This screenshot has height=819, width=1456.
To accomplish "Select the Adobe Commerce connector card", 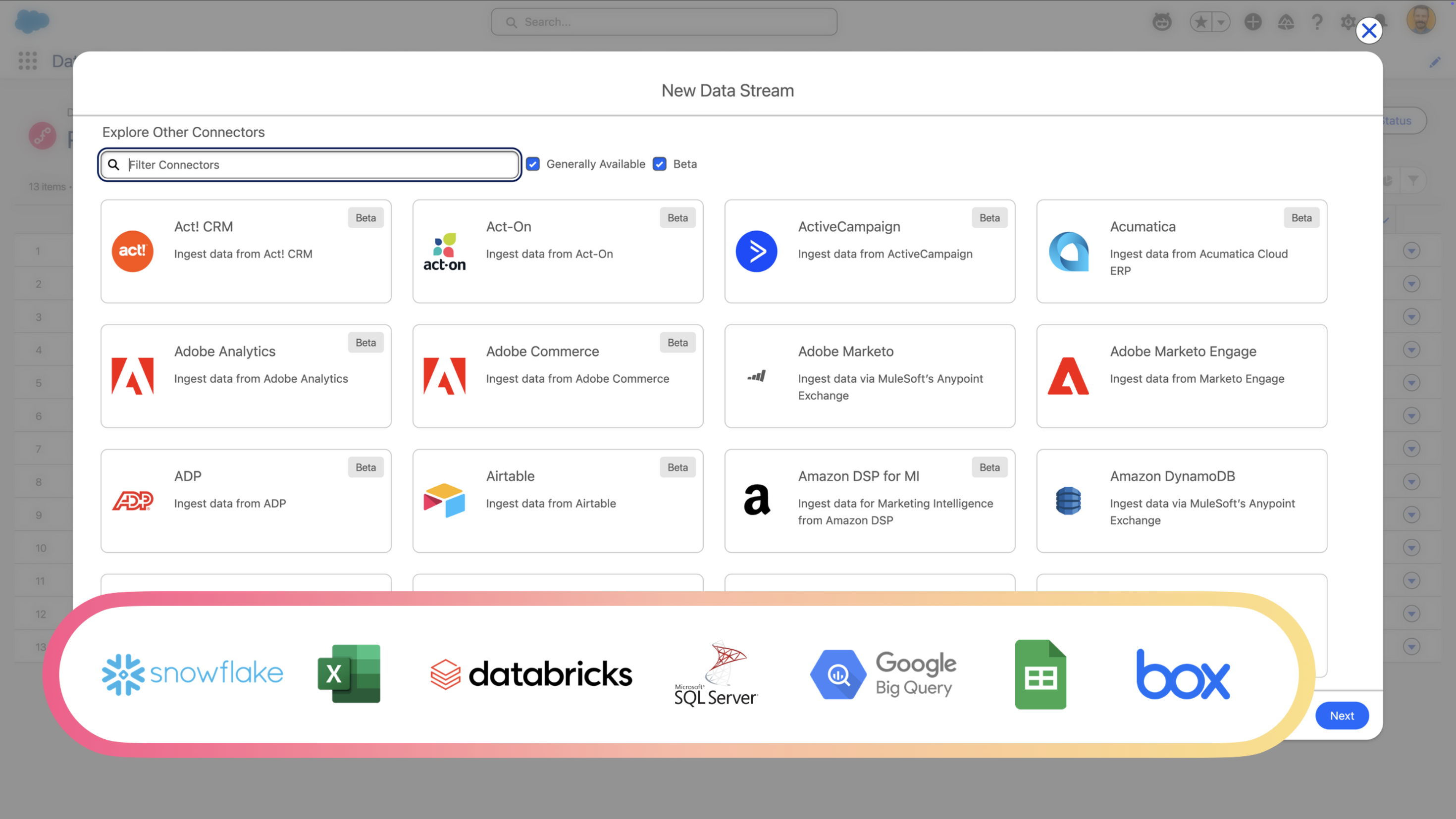I will point(557,376).
